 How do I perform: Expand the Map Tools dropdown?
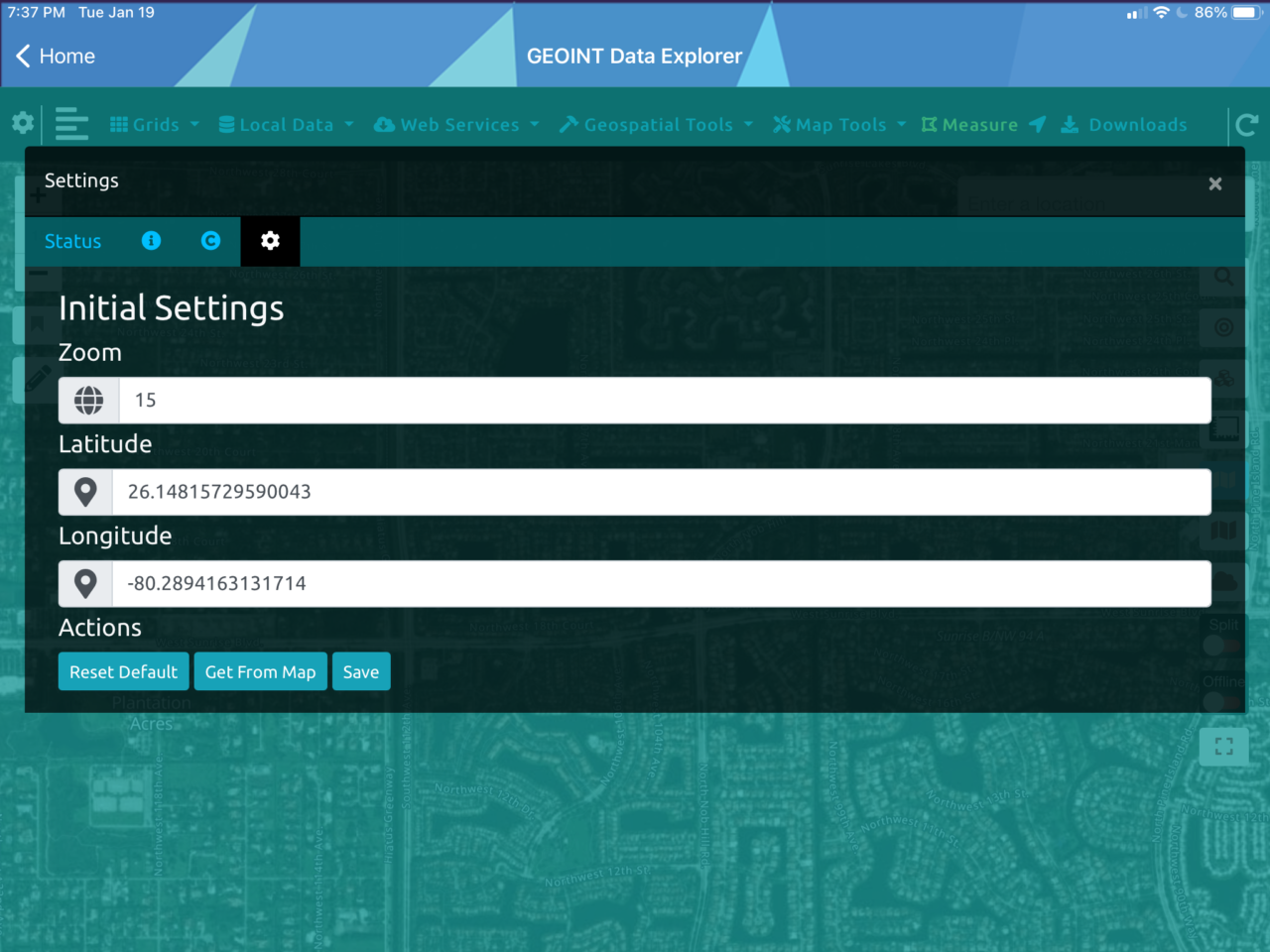point(839,125)
